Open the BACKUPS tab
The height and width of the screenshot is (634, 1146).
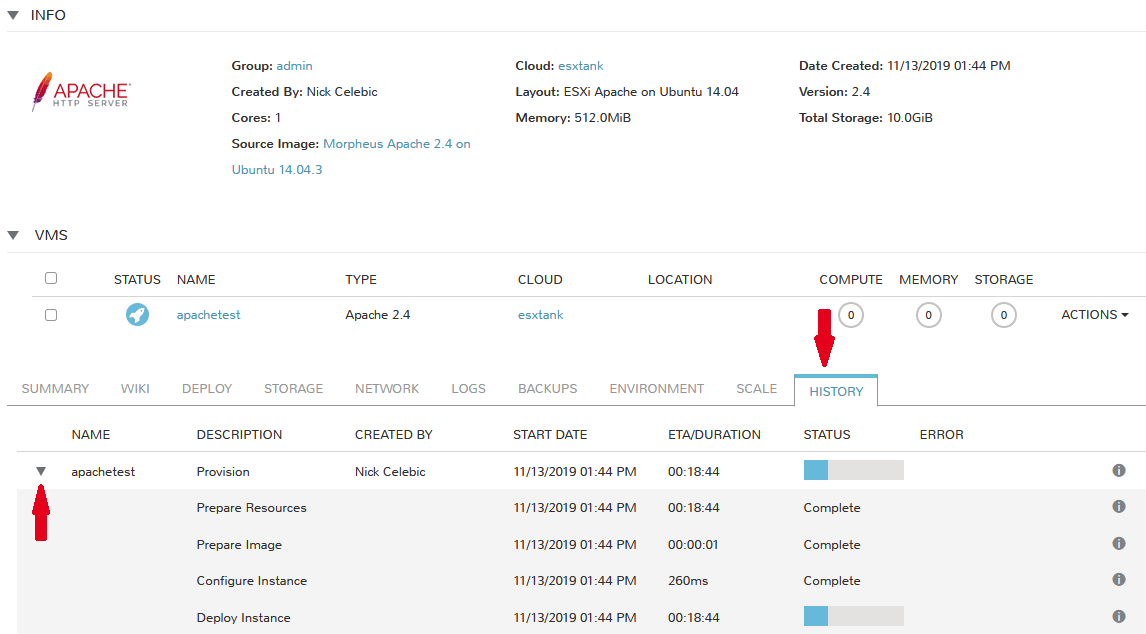pyautogui.click(x=547, y=389)
